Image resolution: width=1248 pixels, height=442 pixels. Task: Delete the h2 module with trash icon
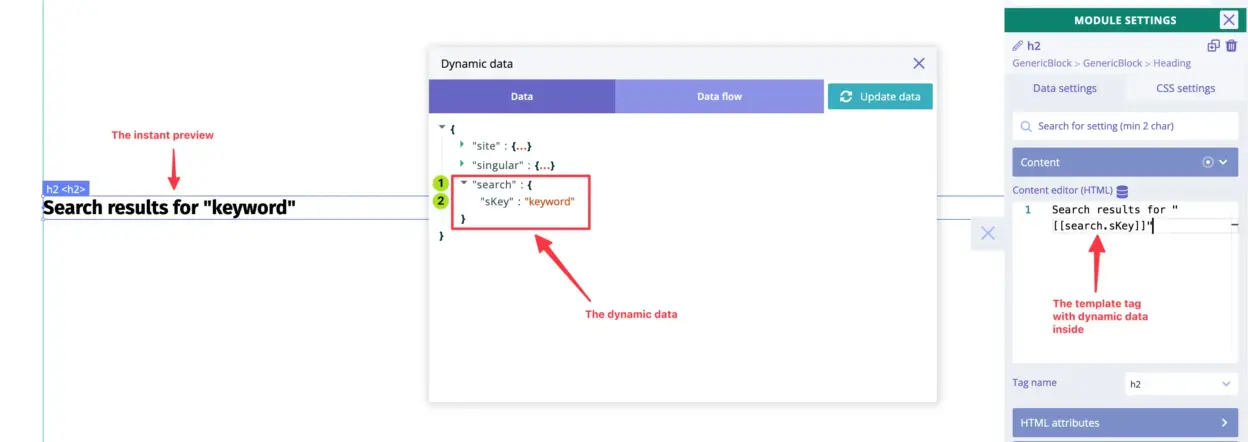1230,46
